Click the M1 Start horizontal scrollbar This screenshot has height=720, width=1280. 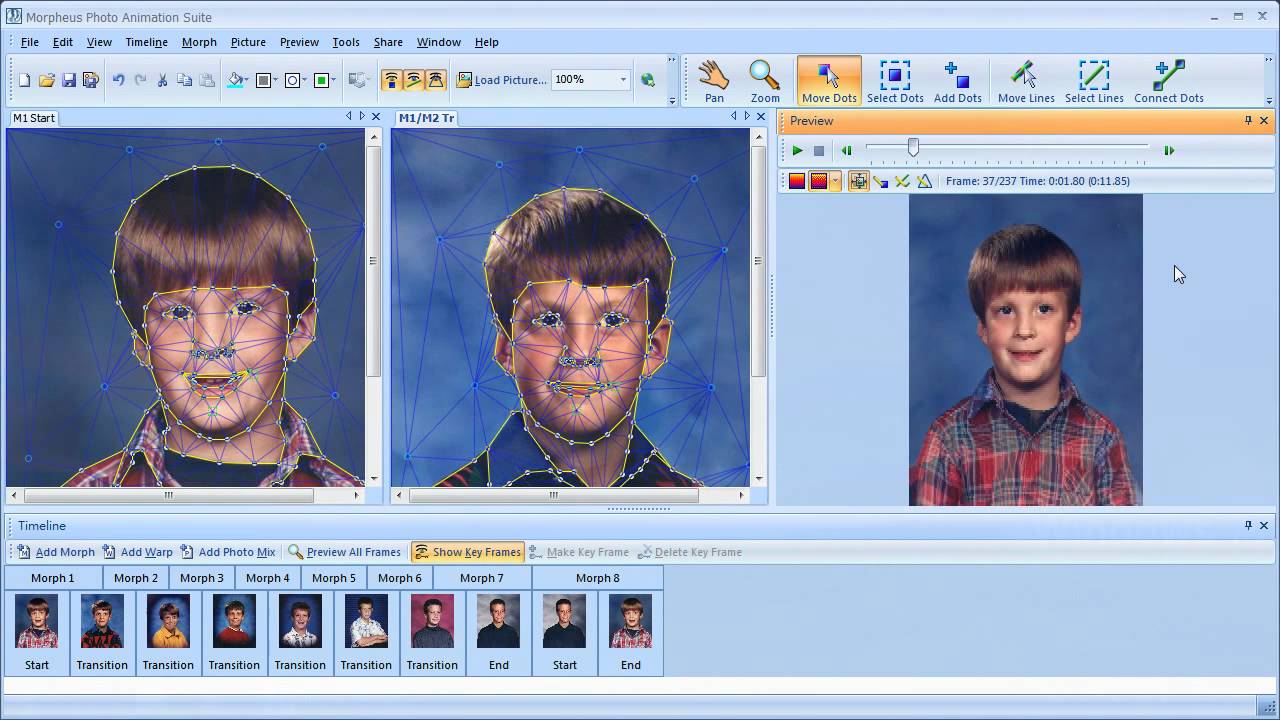[169, 495]
